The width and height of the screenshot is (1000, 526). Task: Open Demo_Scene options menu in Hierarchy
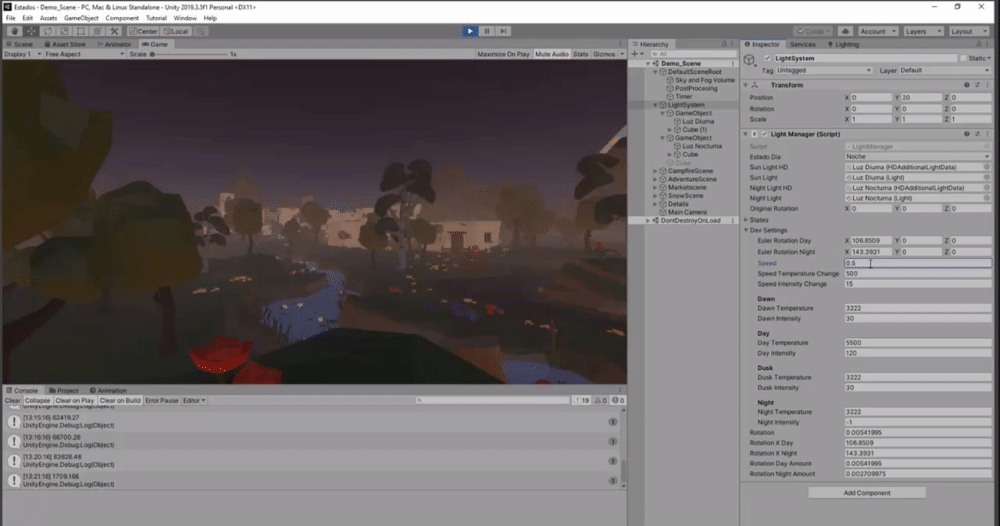pyautogui.click(x=733, y=64)
